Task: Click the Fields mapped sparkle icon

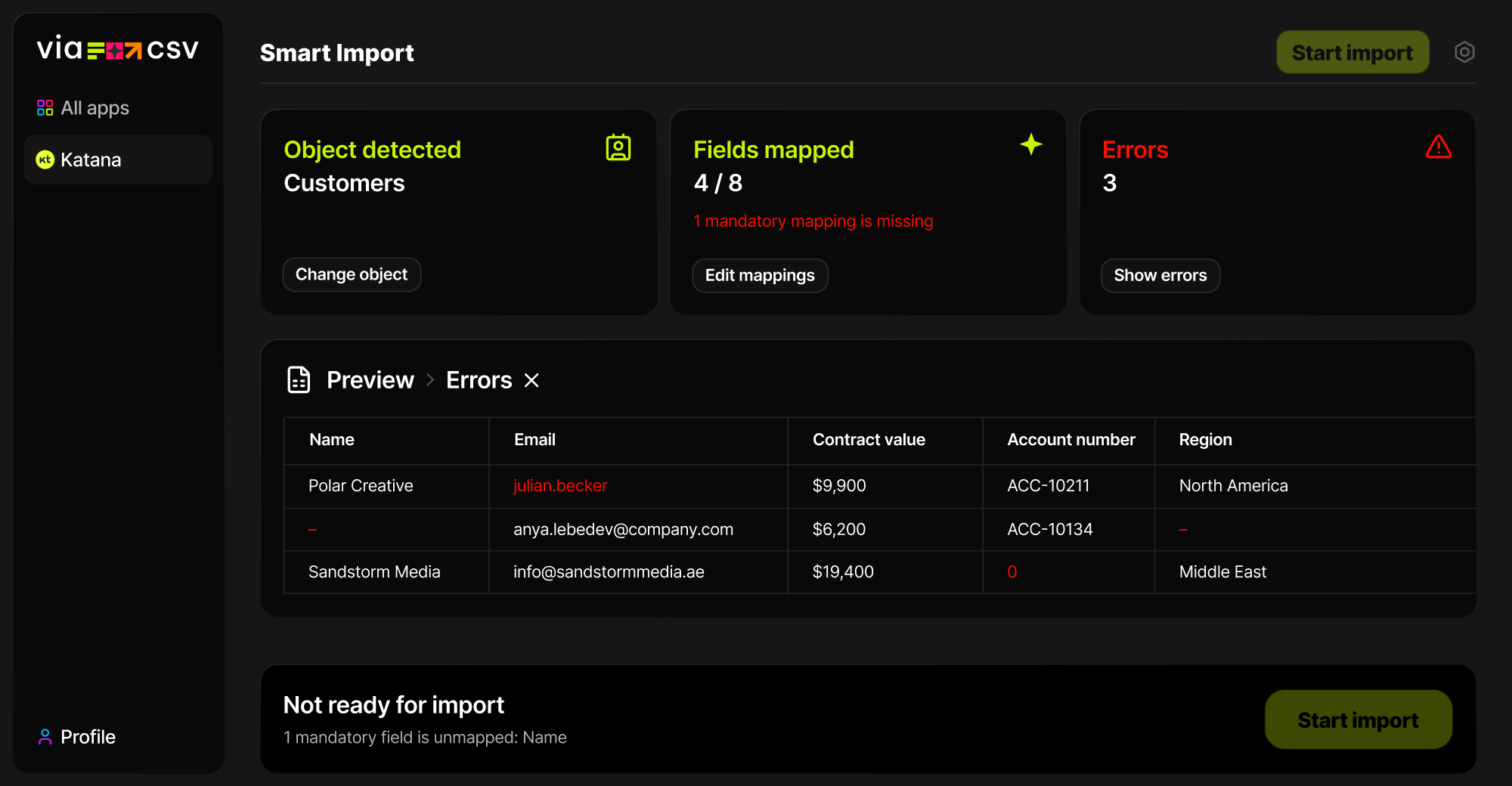Action: [x=1031, y=144]
